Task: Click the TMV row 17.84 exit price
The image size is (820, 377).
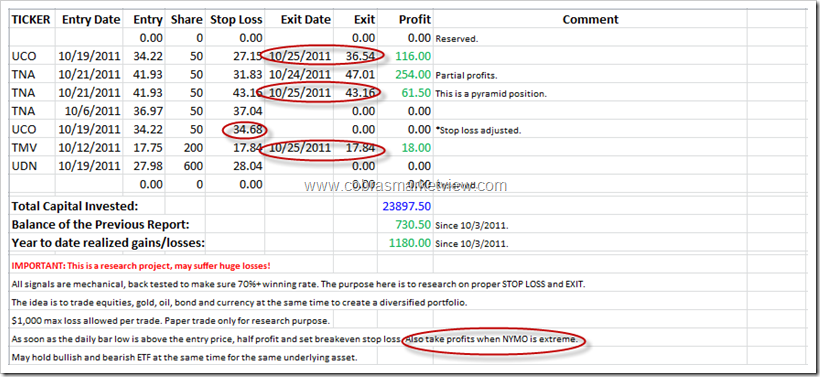Action: click(x=359, y=148)
